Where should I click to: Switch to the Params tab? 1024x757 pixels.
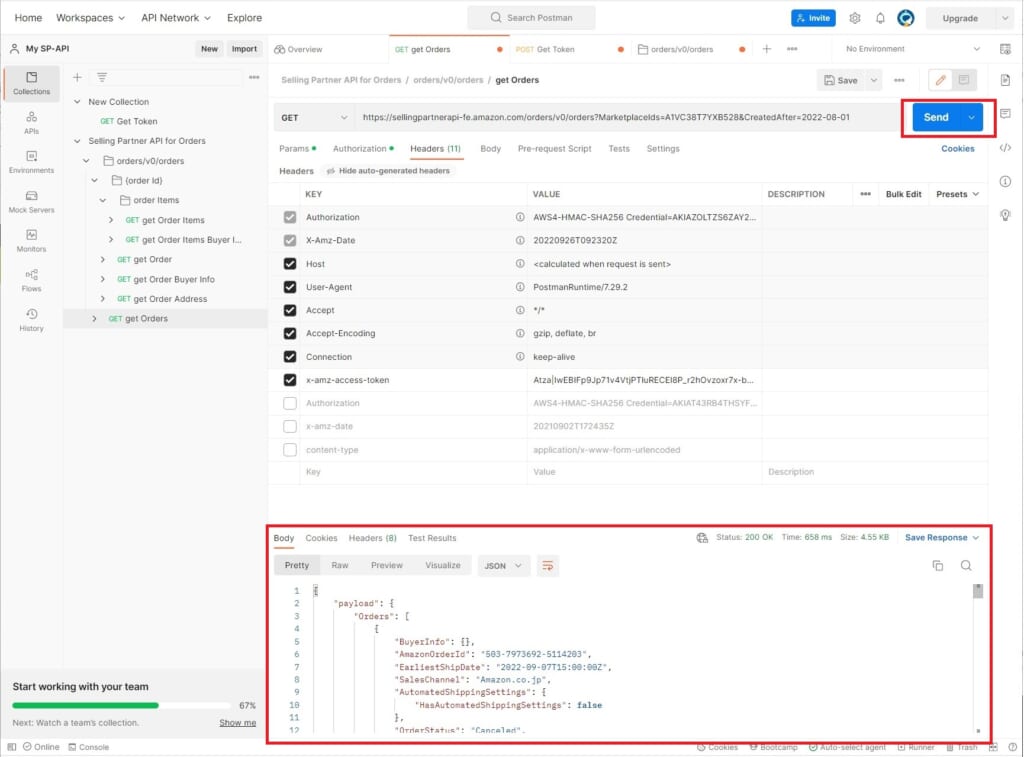297,149
